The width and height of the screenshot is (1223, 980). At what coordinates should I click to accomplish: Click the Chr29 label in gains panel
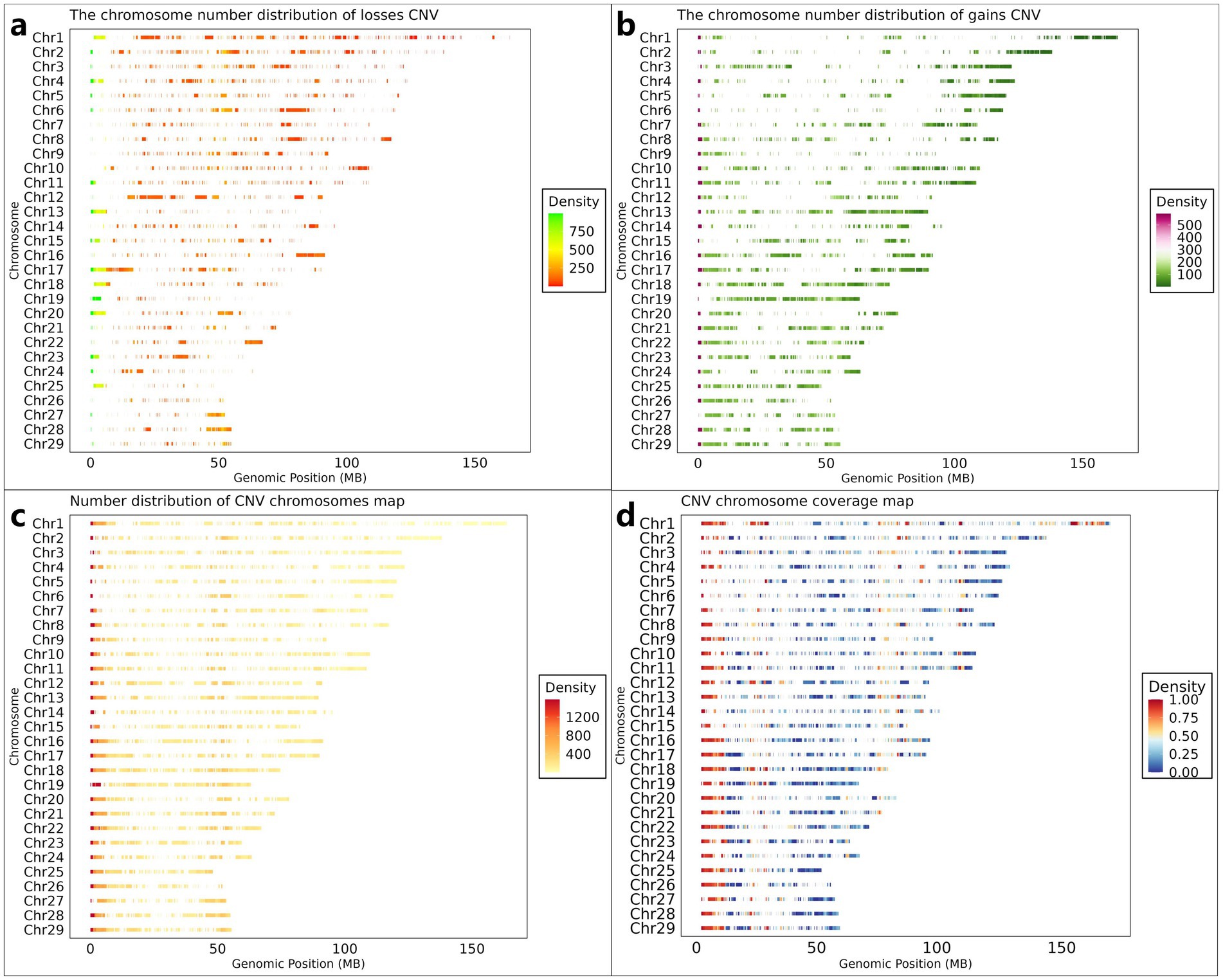coord(651,444)
